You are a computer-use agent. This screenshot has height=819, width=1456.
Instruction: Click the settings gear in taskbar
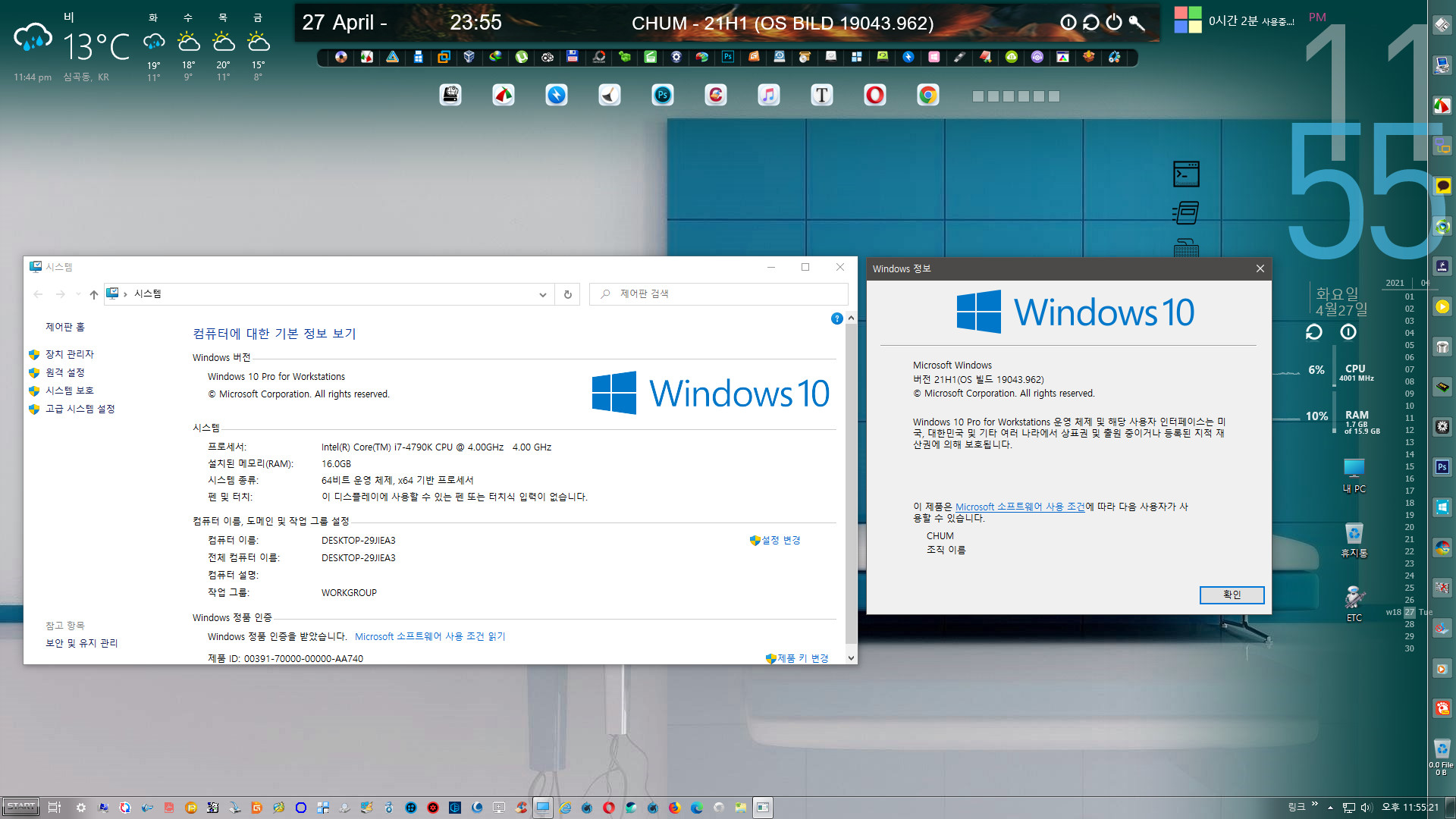[x=81, y=808]
